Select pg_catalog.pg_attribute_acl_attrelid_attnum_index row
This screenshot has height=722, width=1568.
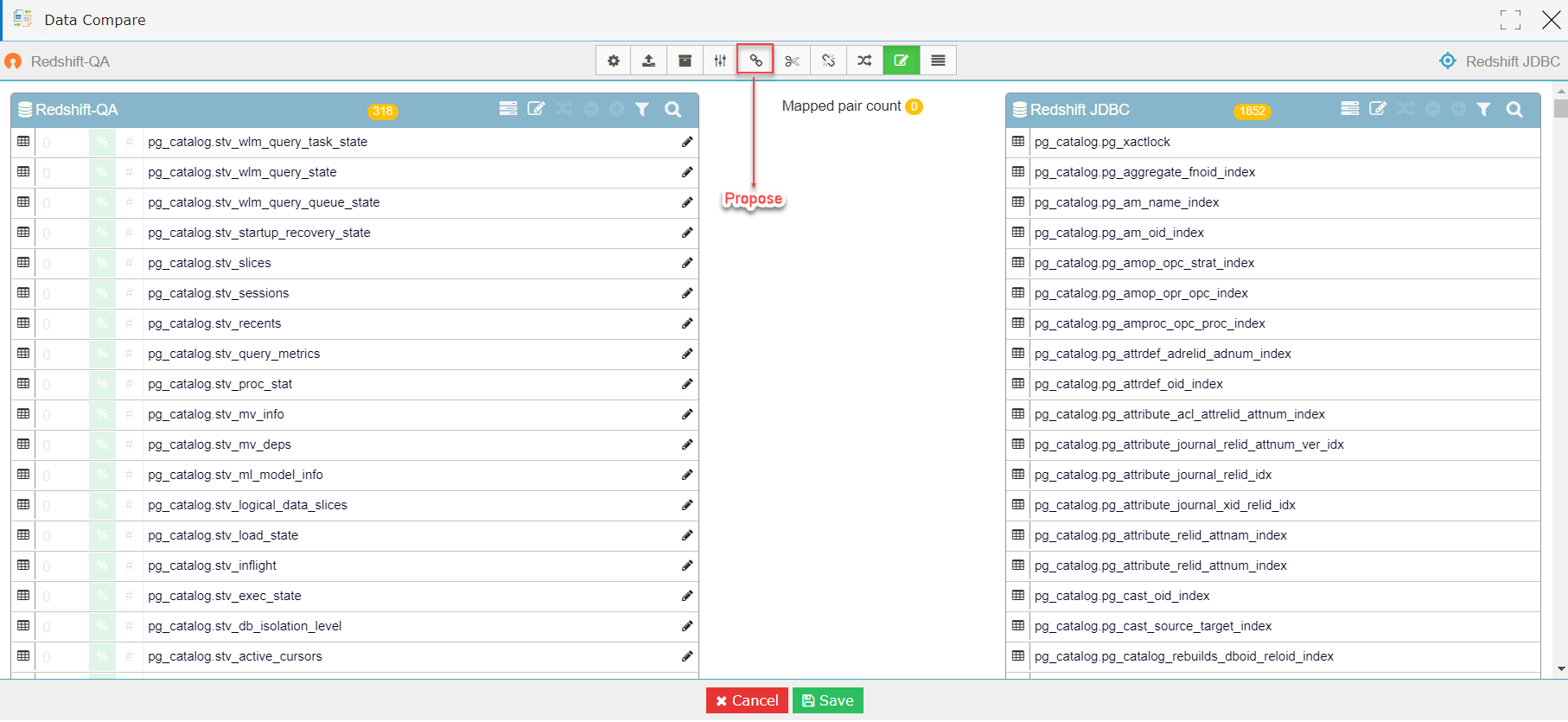coord(1273,414)
